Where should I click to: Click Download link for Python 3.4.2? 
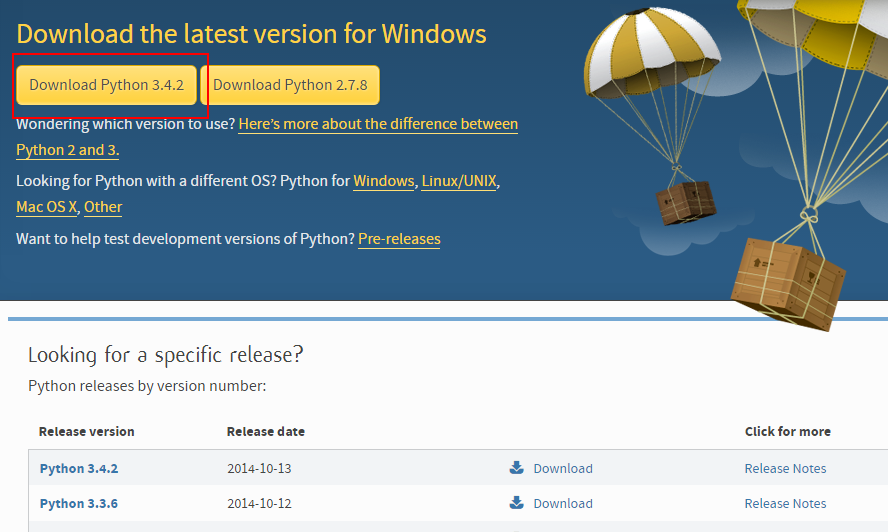[x=563, y=469]
